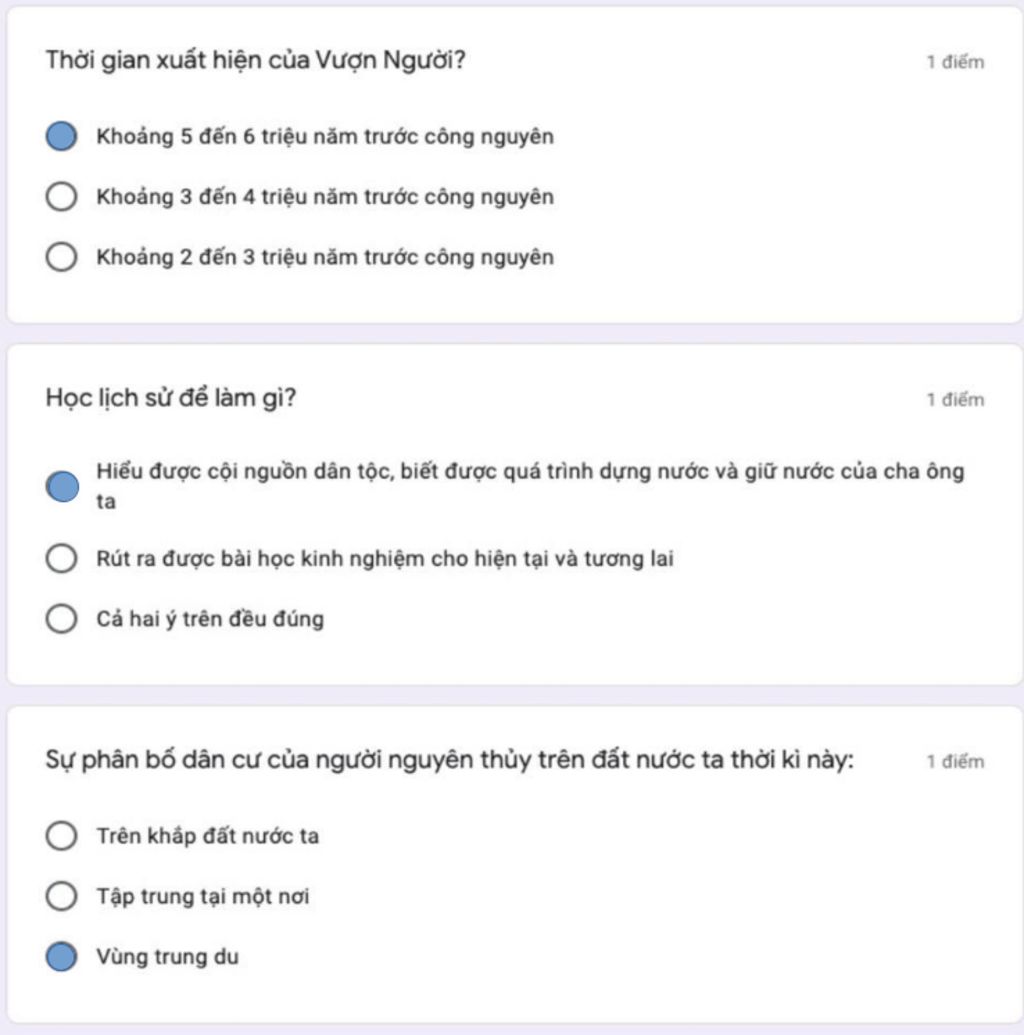Click the selected 'Khoảng 5 đến 6 triệu năm' radio
The width and height of the screenshot is (1024, 1035).
(62, 137)
